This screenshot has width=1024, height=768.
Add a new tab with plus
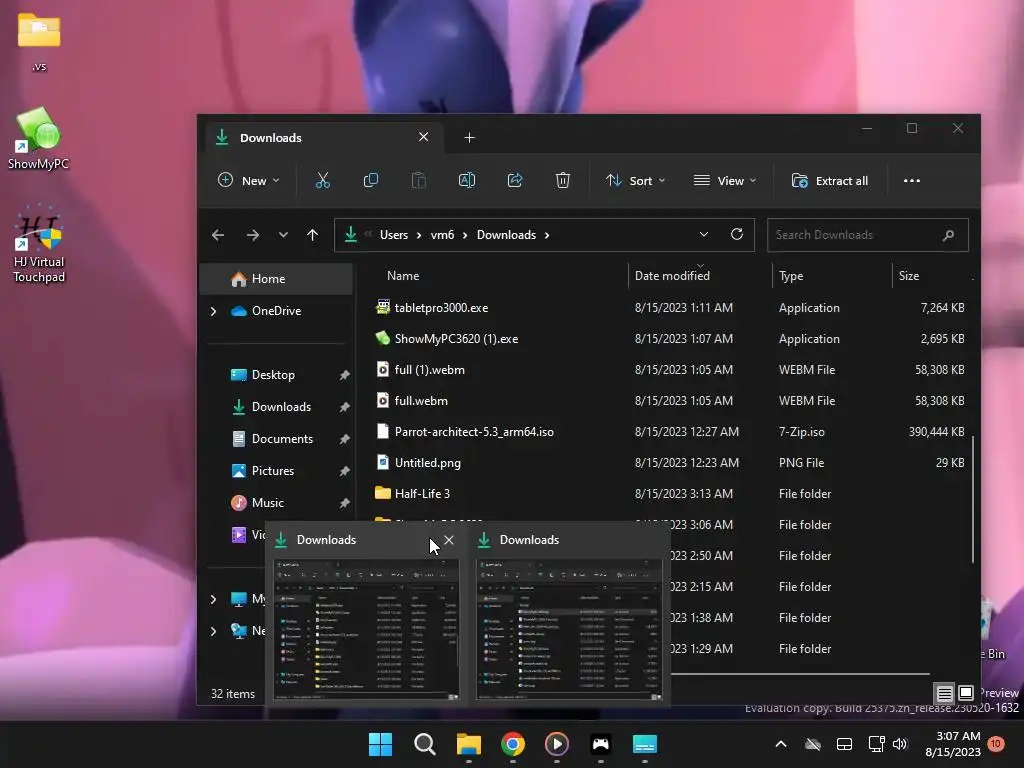[469, 138]
